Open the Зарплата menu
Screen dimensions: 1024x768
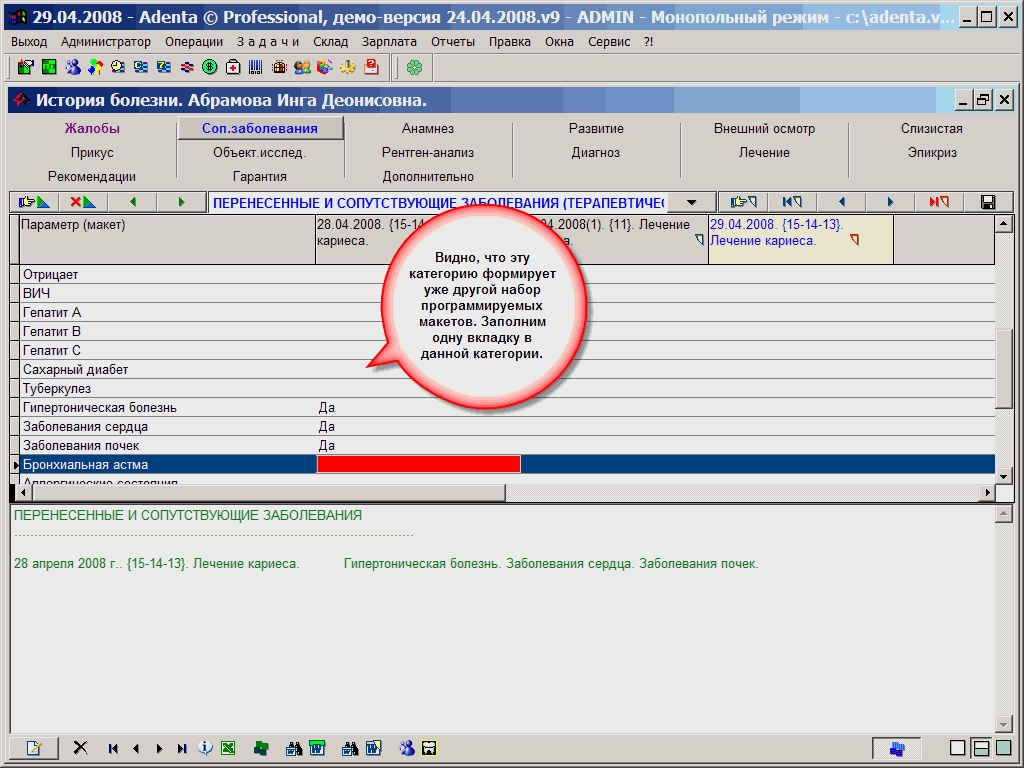click(390, 41)
